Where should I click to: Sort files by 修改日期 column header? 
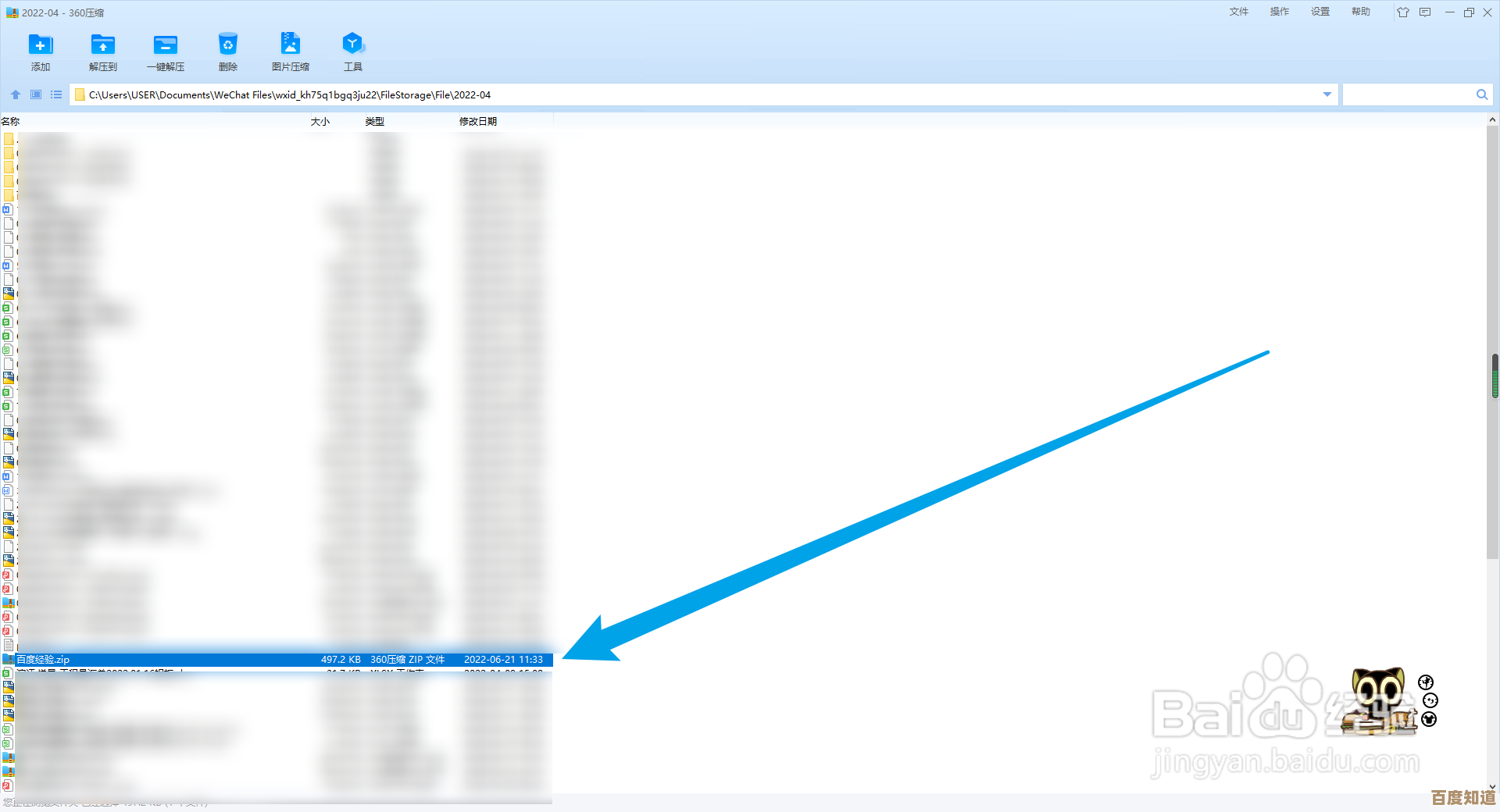[x=477, y=121]
